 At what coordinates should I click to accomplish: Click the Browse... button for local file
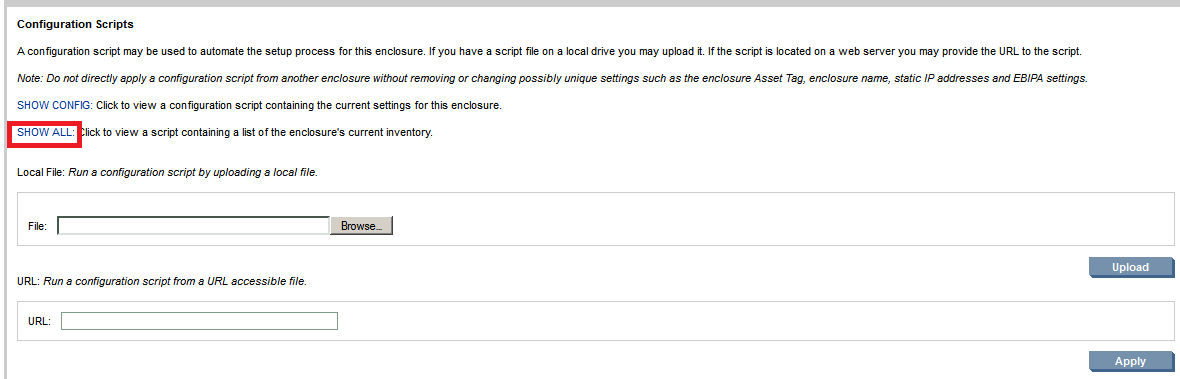[361, 226]
